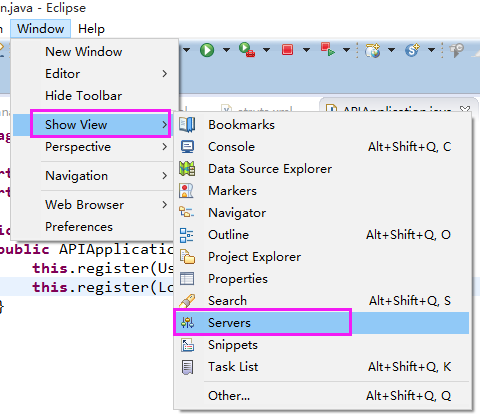Image resolution: width=480 pixels, height=414 pixels.
Task: Click the red Stop toolbar icon
Action: [287, 50]
